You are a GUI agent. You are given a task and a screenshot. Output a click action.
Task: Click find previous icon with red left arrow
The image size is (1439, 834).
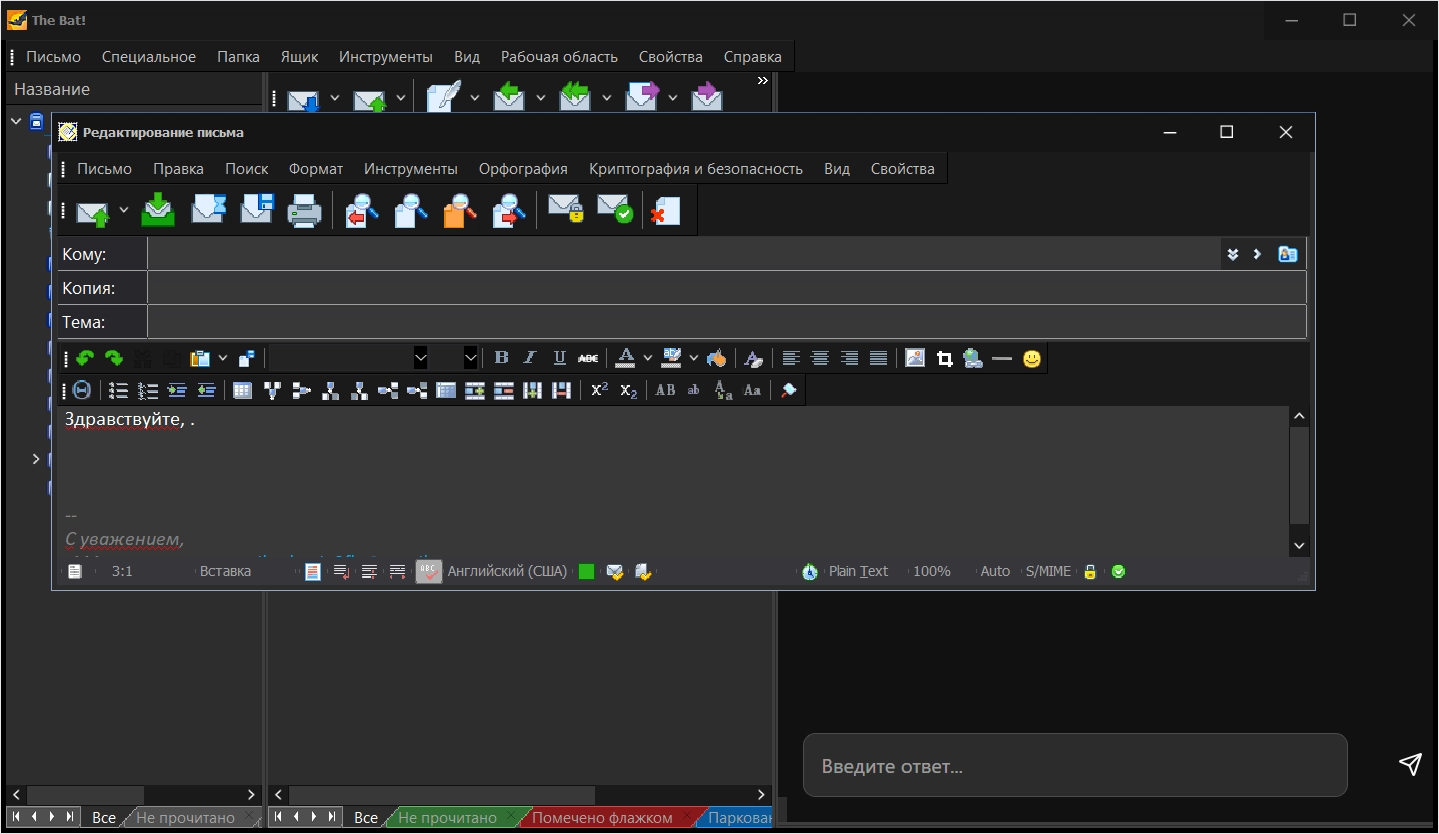(x=362, y=211)
